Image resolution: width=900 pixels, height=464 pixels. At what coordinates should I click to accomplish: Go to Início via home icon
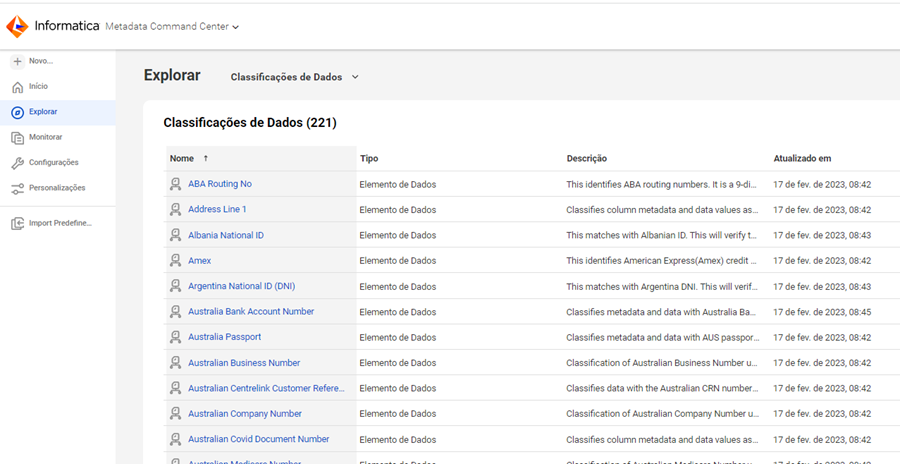[18, 87]
